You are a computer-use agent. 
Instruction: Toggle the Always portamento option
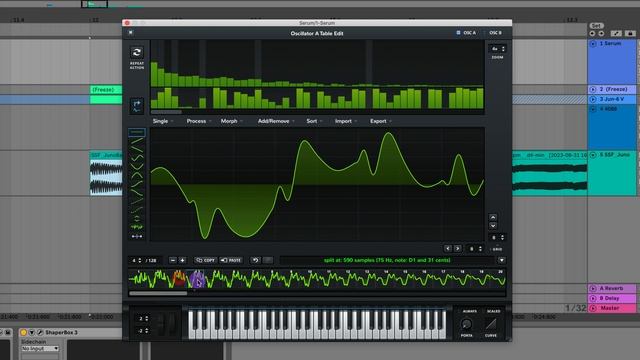tap(469, 311)
